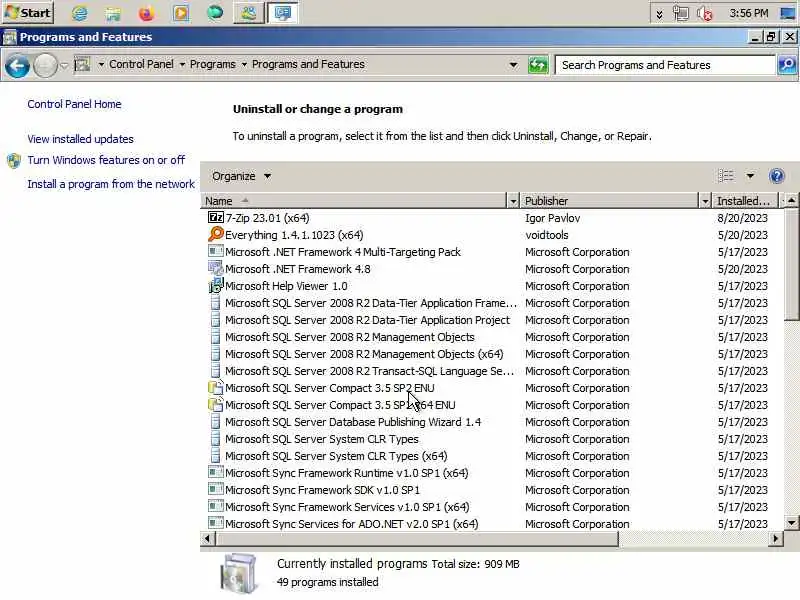Click the Forward navigation arrow
Screen dimensions: 800x600
coord(45,66)
